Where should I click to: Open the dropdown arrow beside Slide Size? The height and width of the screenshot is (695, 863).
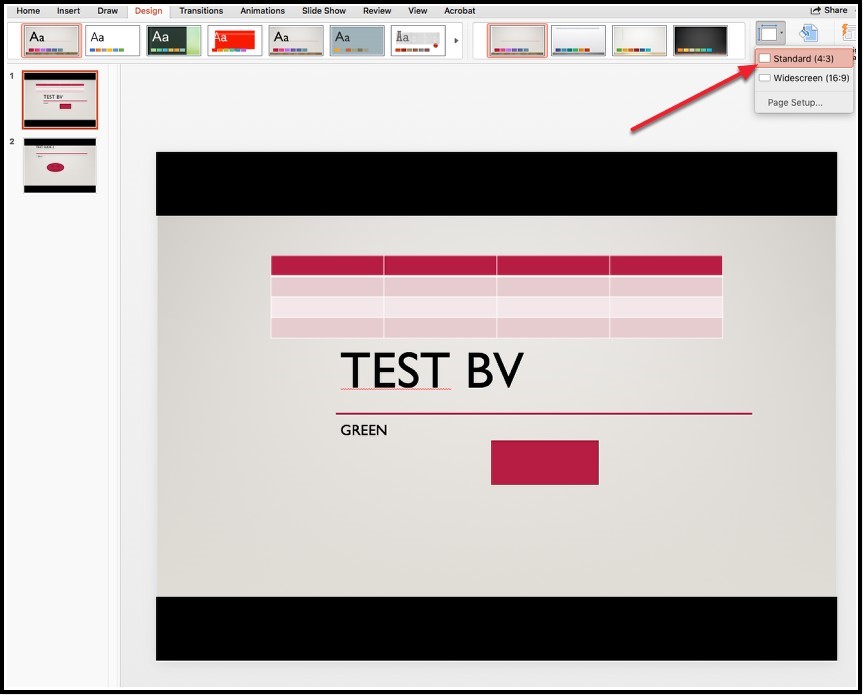coord(783,31)
